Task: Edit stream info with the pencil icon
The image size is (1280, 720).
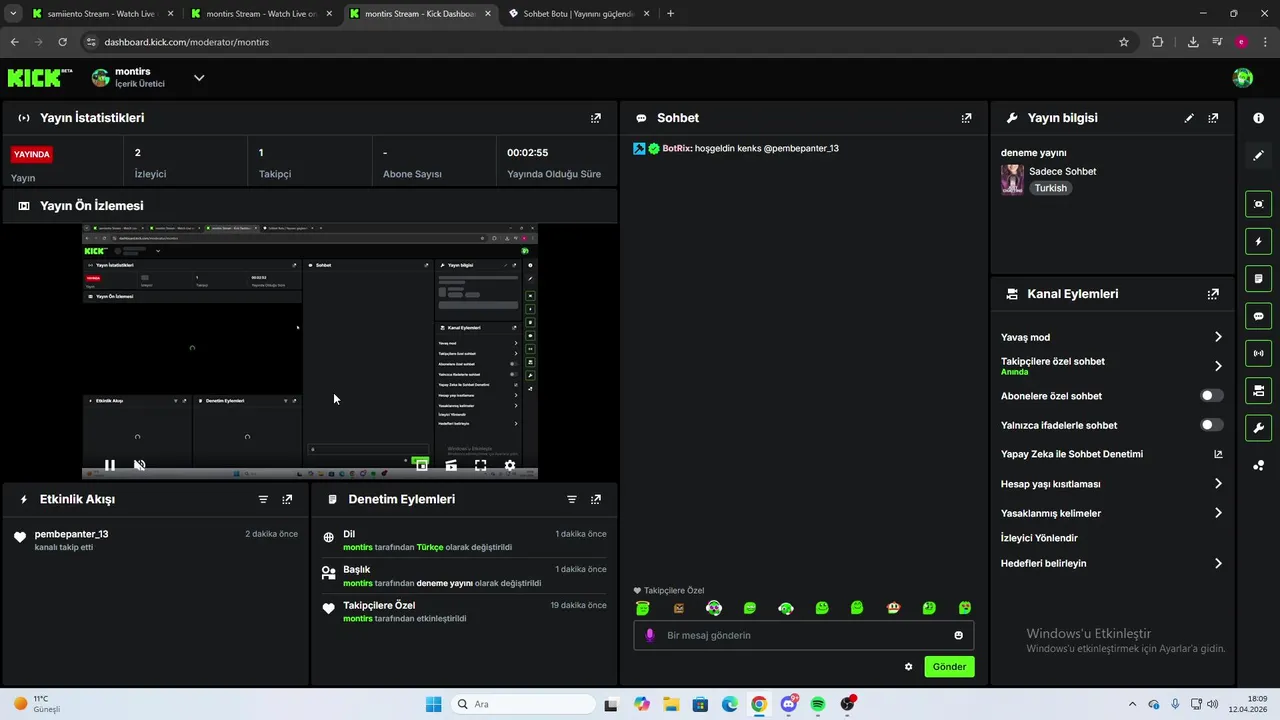Action: pyautogui.click(x=1189, y=118)
